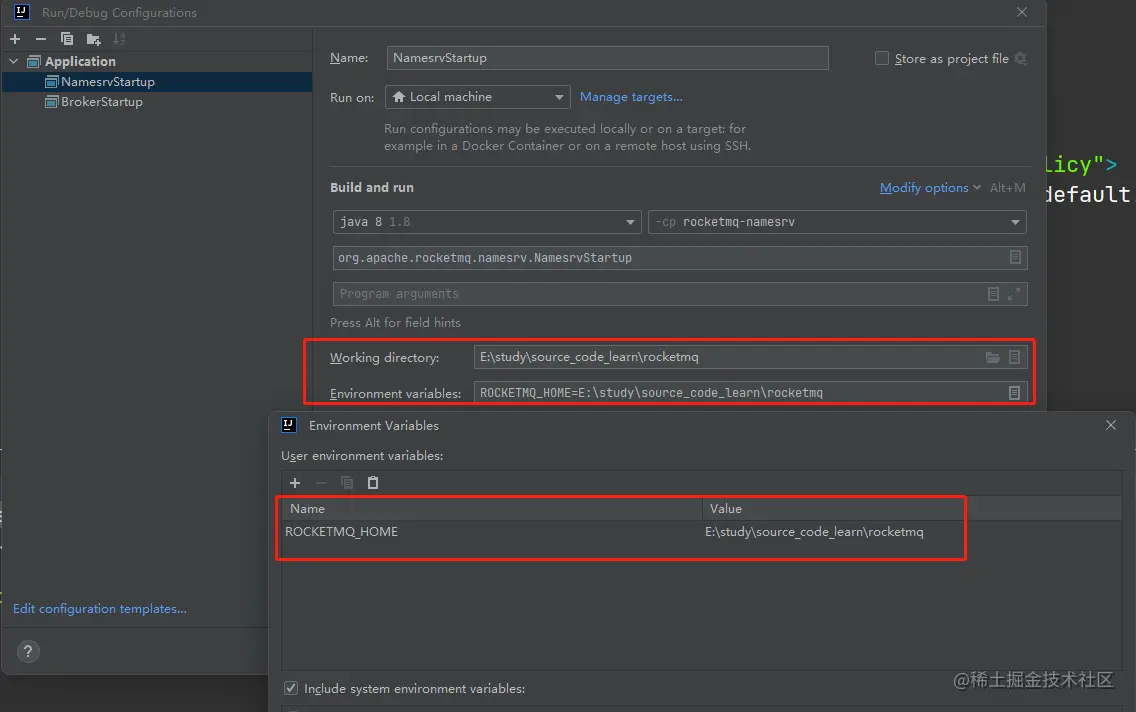Copy the selected run configuration

(67, 39)
